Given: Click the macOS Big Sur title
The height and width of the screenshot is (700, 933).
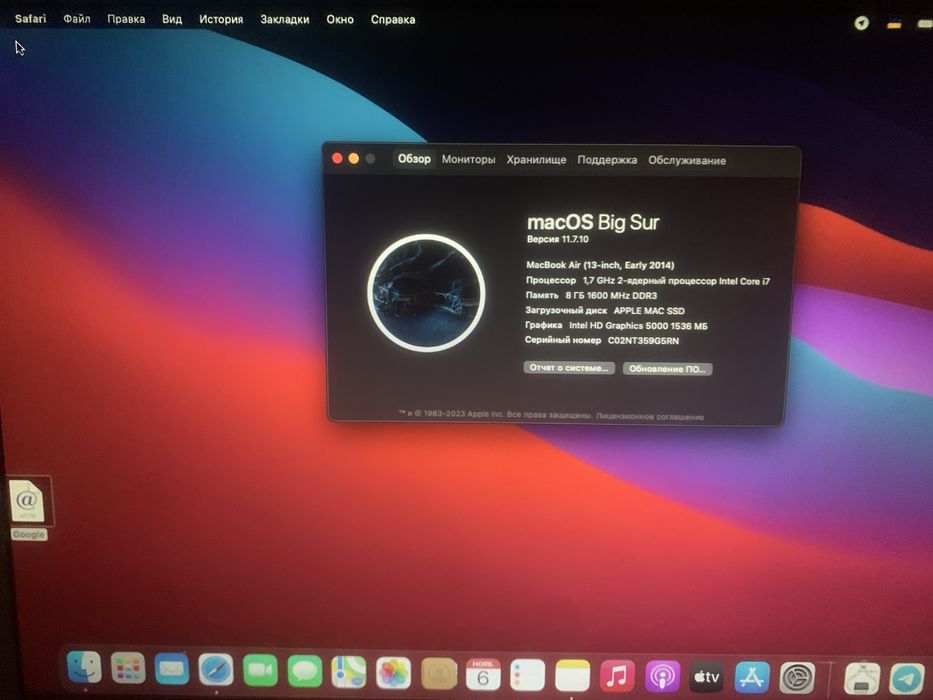Looking at the screenshot, I should 593,223.
